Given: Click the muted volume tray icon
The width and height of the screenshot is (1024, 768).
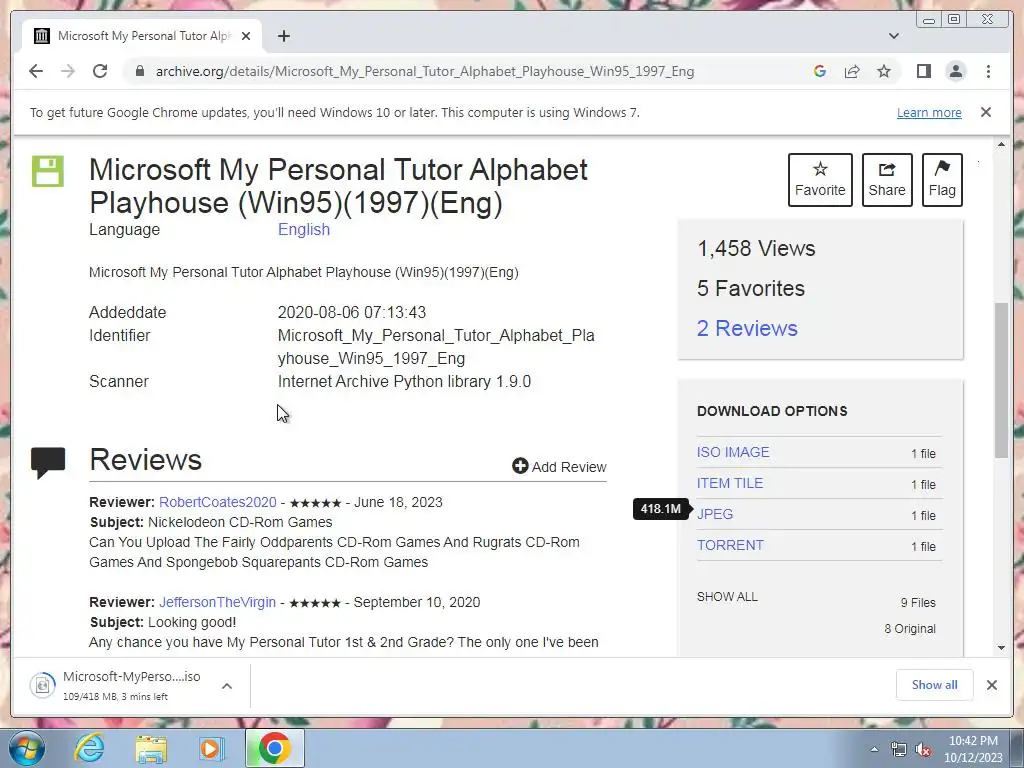Looking at the screenshot, I should pyautogui.click(x=923, y=749).
